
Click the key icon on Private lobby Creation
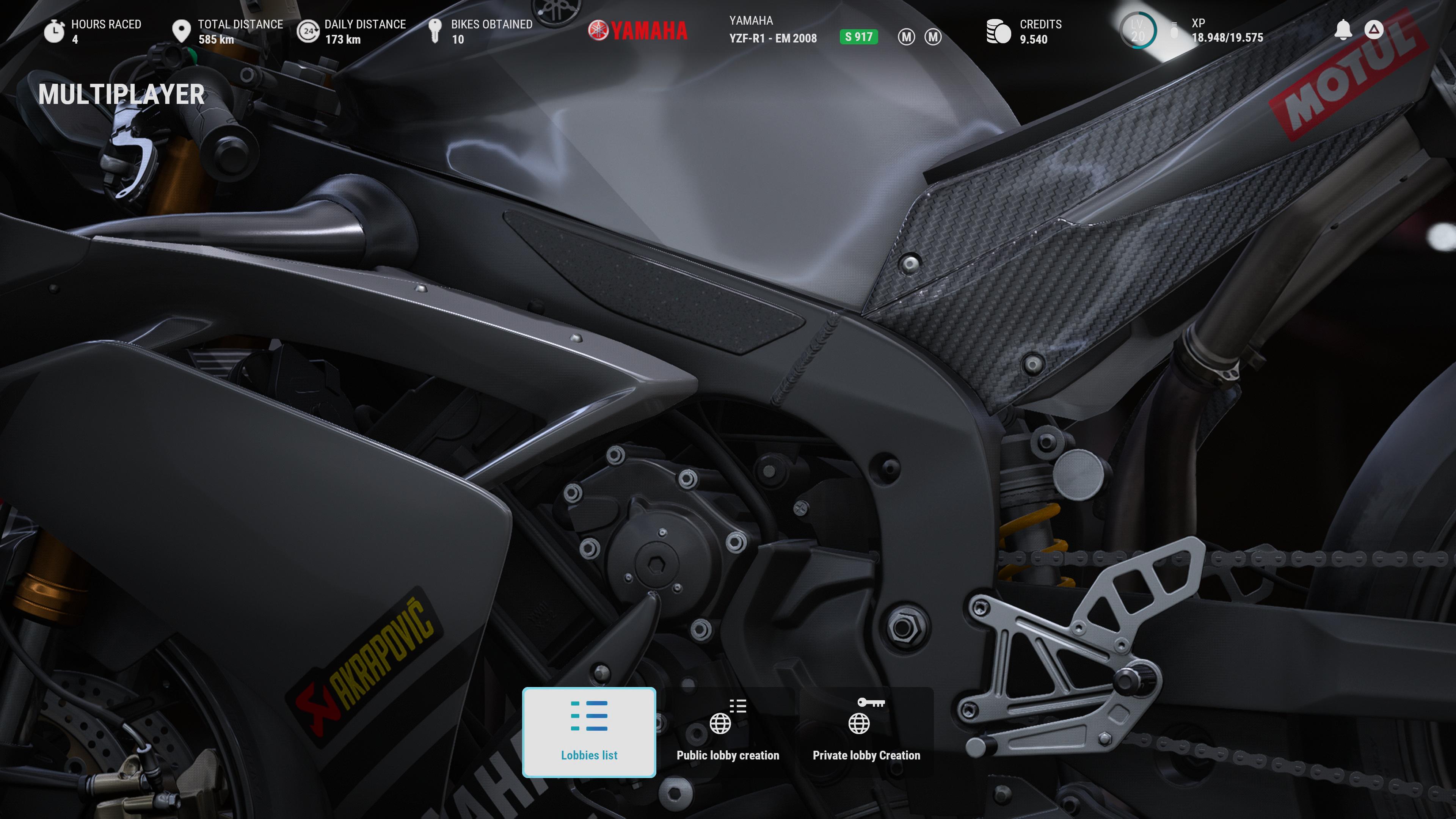point(871,703)
